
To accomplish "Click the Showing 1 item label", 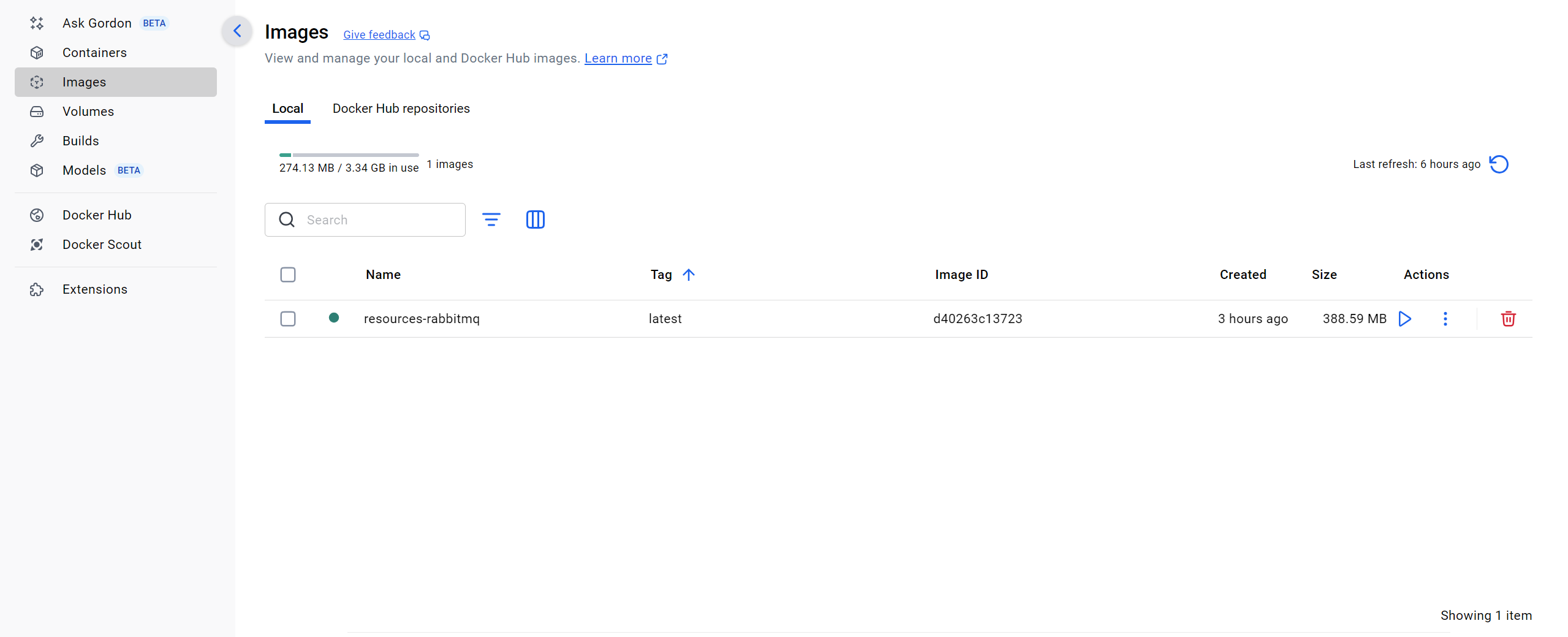I will point(1486,616).
